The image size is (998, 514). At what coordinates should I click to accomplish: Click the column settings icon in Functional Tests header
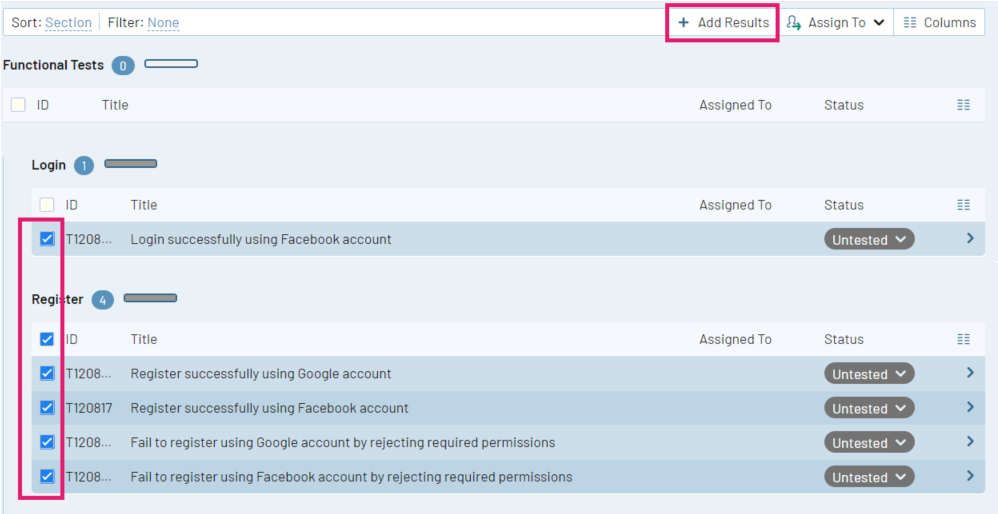click(963, 105)
